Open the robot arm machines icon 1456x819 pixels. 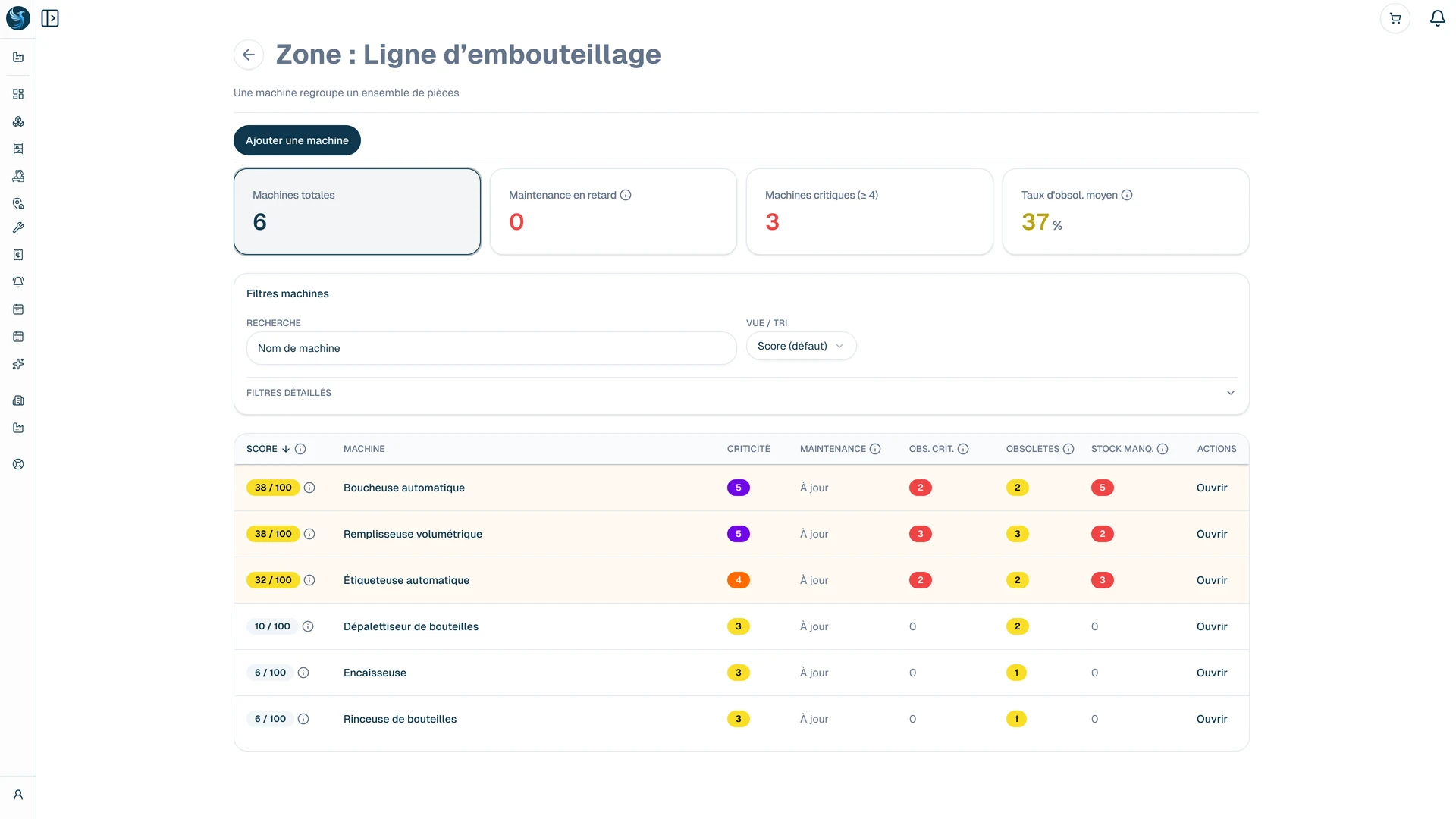18,176
